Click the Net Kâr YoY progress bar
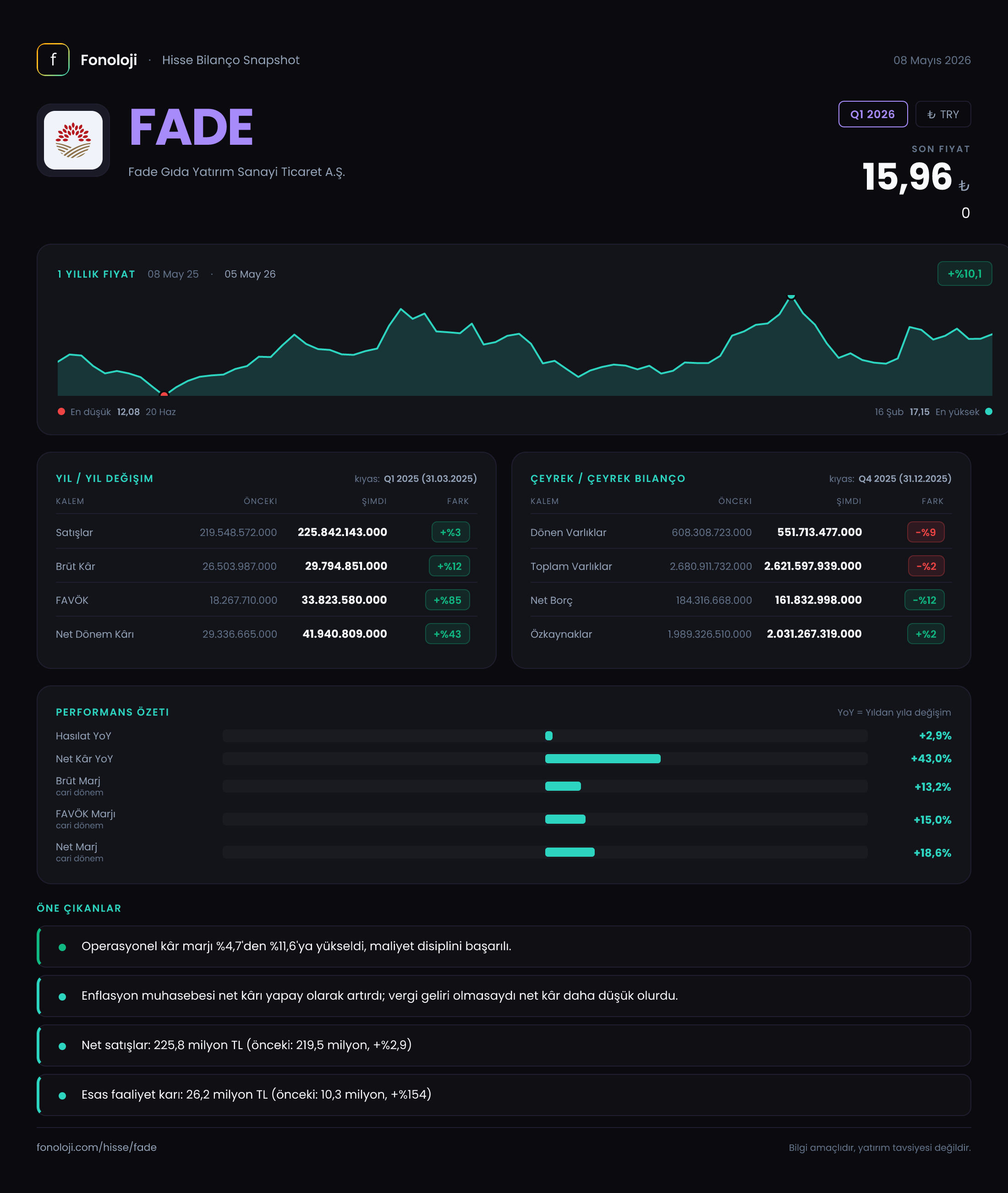The image size is (1008, 1193). pyautogui.click(x=545, y=759)
